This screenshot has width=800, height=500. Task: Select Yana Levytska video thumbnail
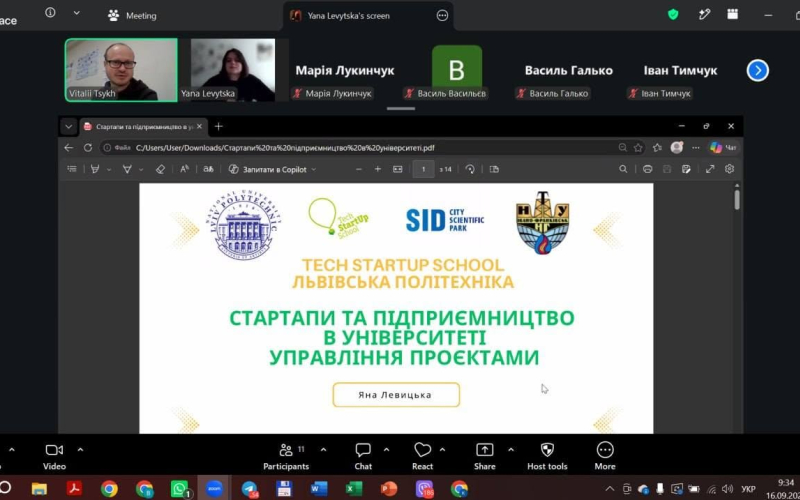(233, 70)
